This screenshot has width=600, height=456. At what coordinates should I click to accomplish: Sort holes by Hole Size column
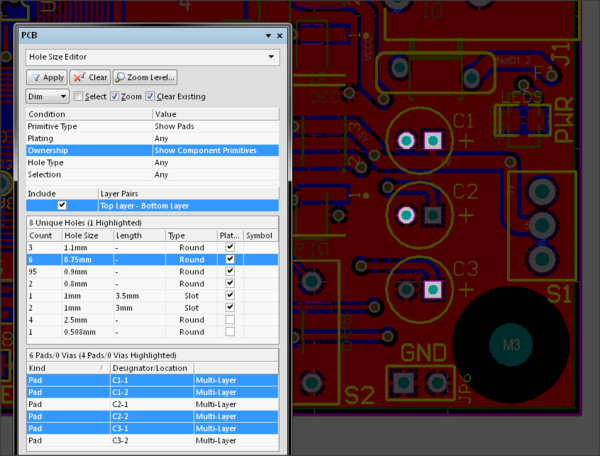(82, 234)
